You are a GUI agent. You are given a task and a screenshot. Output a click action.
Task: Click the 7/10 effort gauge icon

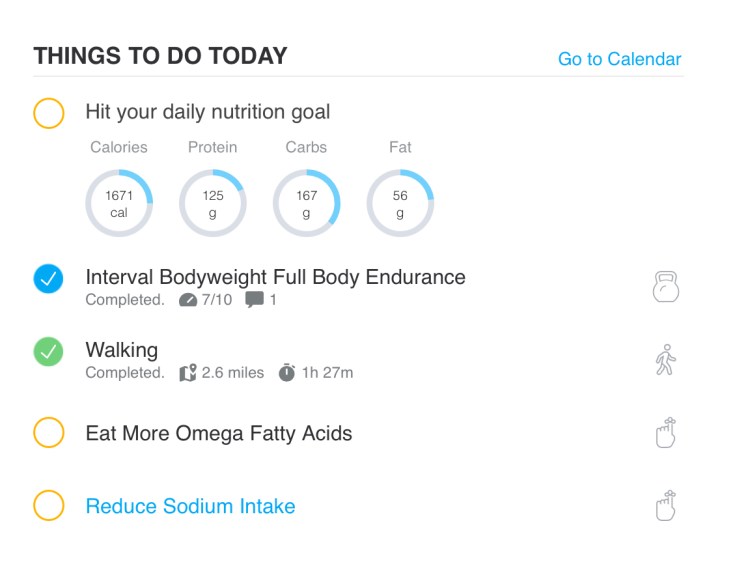(x=188, y=300)
